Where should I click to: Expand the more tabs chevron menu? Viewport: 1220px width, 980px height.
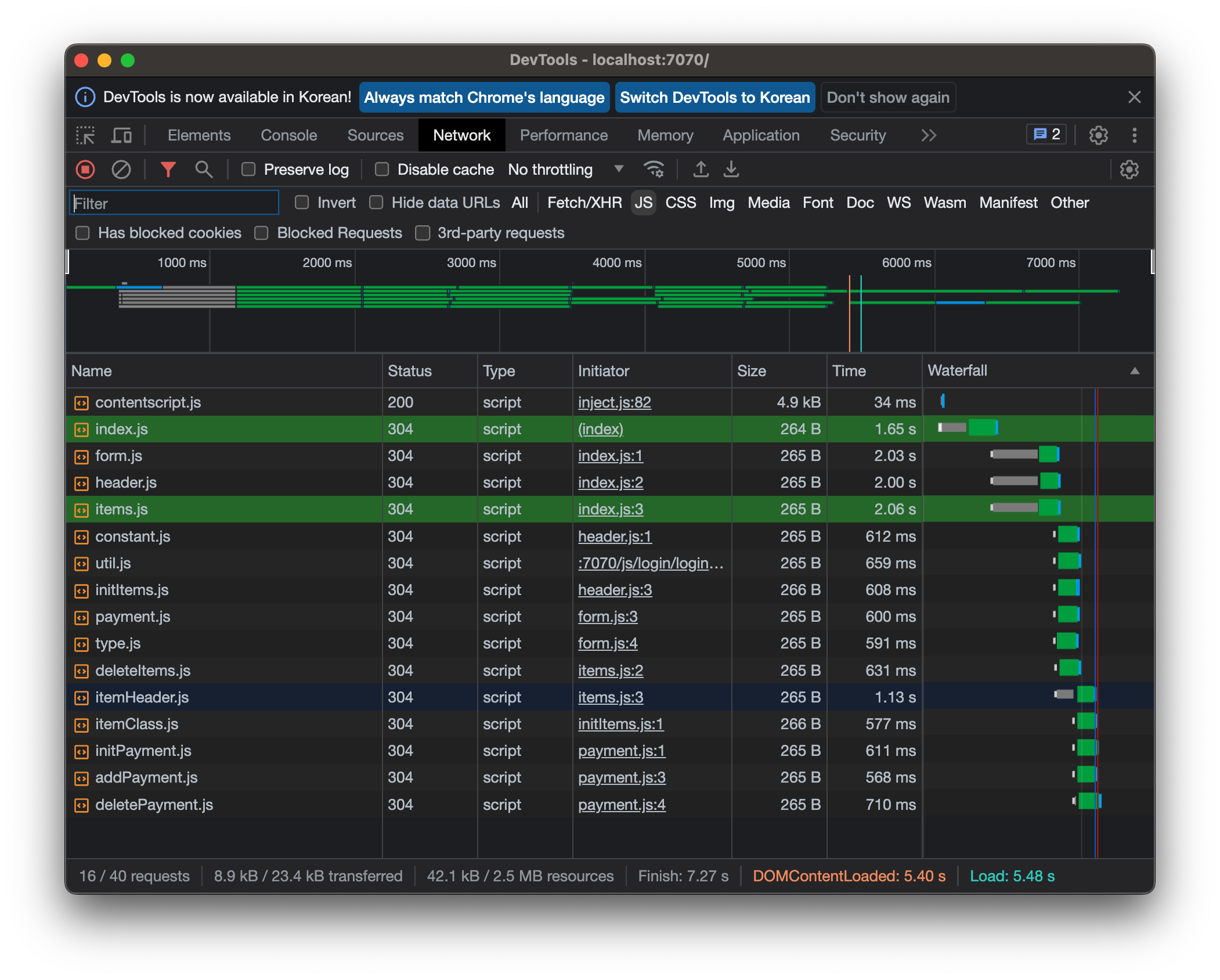tap(926, 134)
